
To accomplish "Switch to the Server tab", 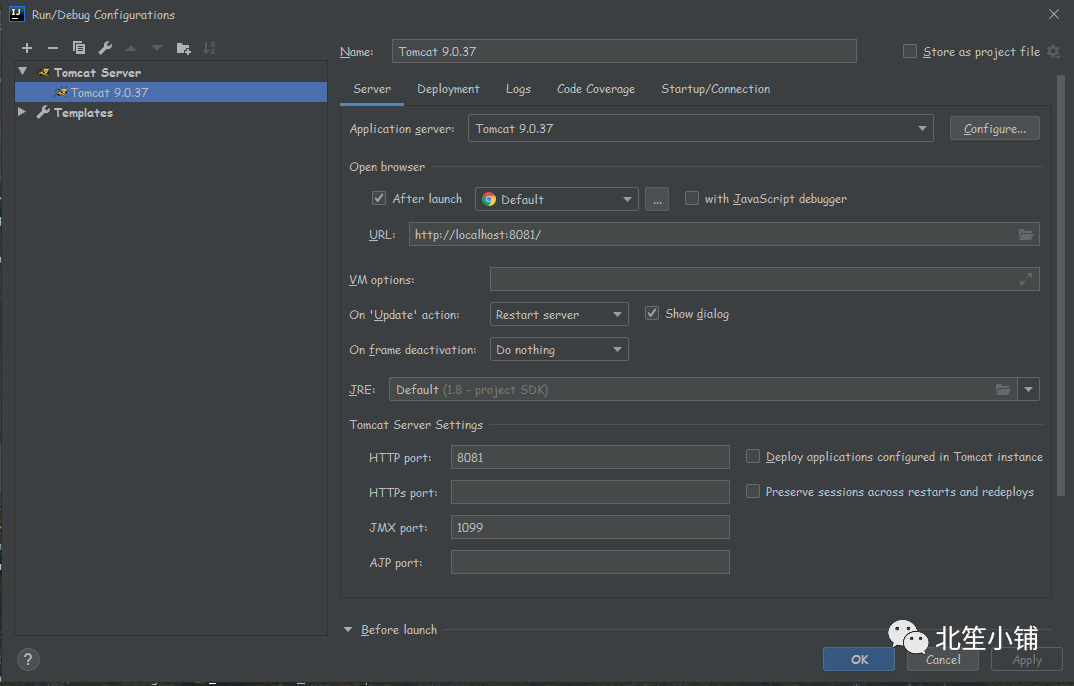I will coord(372,89).
